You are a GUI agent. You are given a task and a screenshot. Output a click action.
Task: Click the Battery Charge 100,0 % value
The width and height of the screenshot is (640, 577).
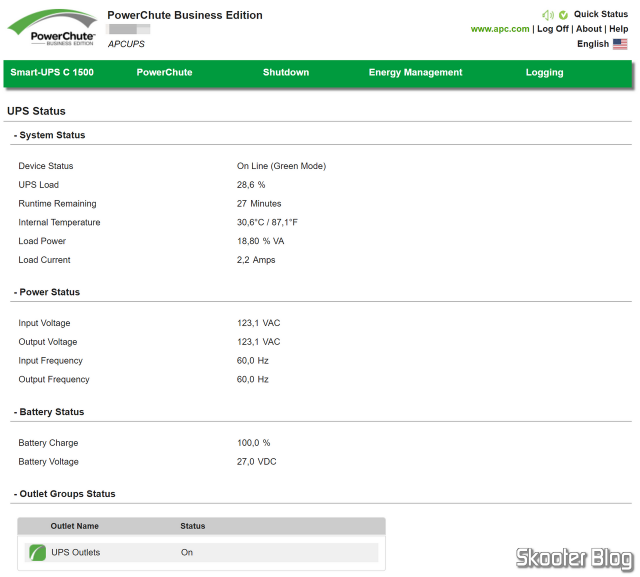tap(253, 443)
